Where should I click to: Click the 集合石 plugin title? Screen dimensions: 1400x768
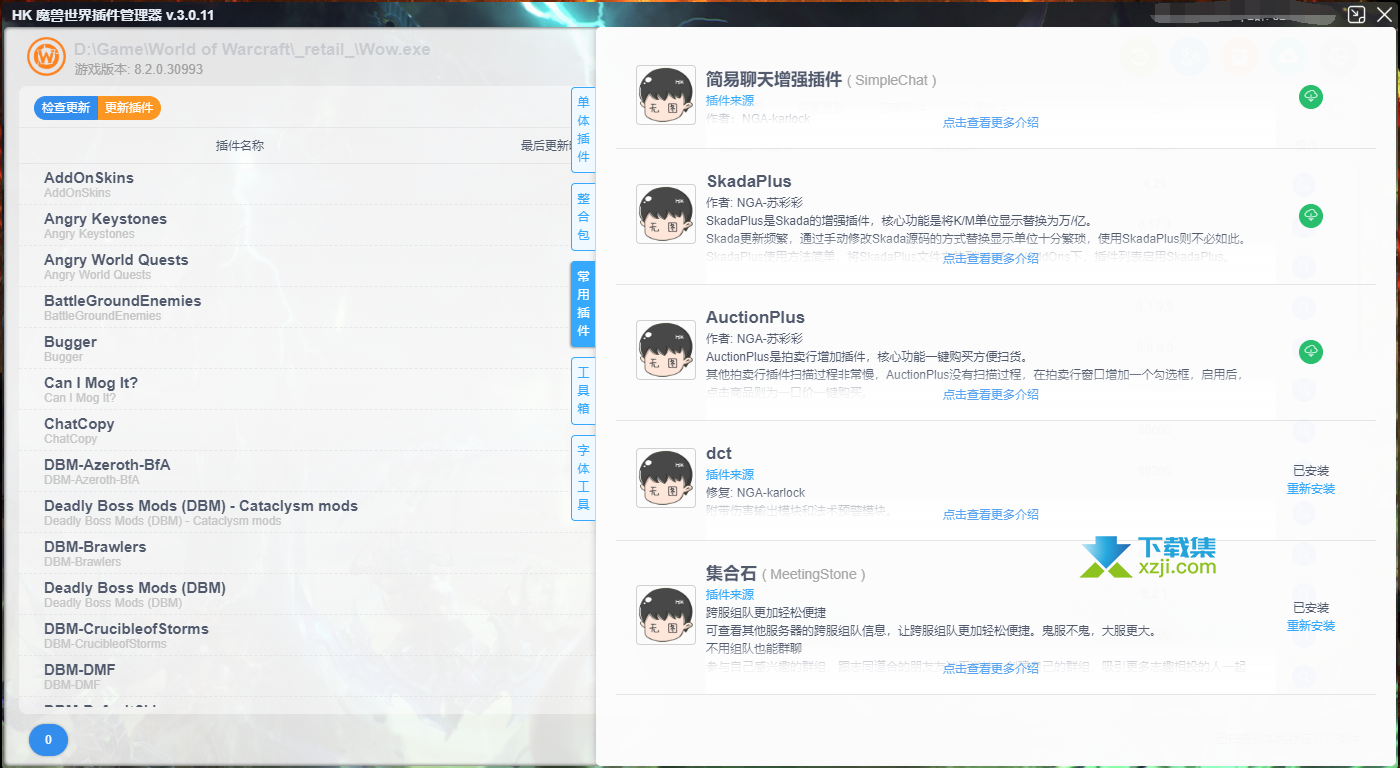[x=732, y=573]
